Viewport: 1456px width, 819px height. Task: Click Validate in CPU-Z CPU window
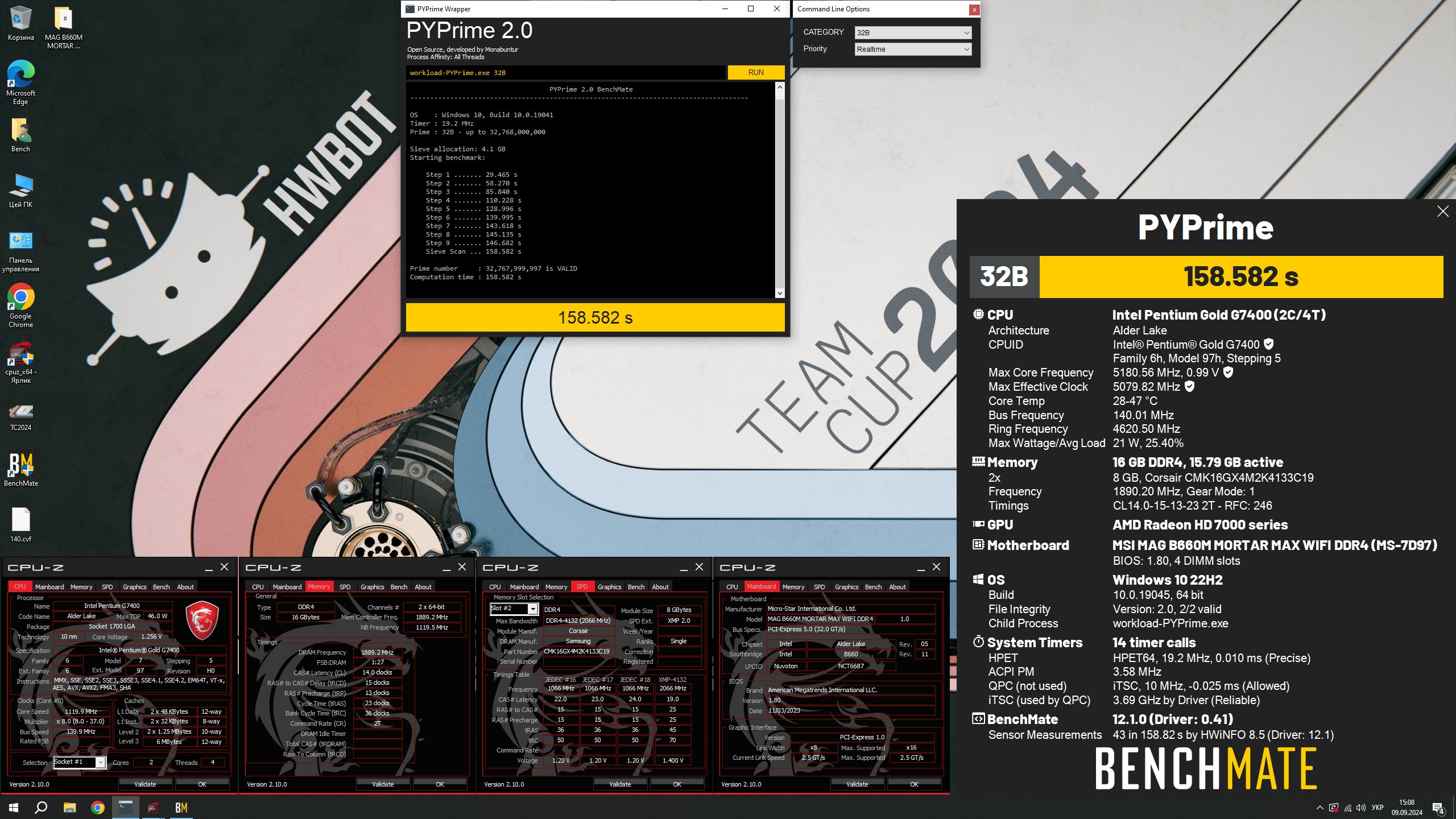tap(145, 784)
